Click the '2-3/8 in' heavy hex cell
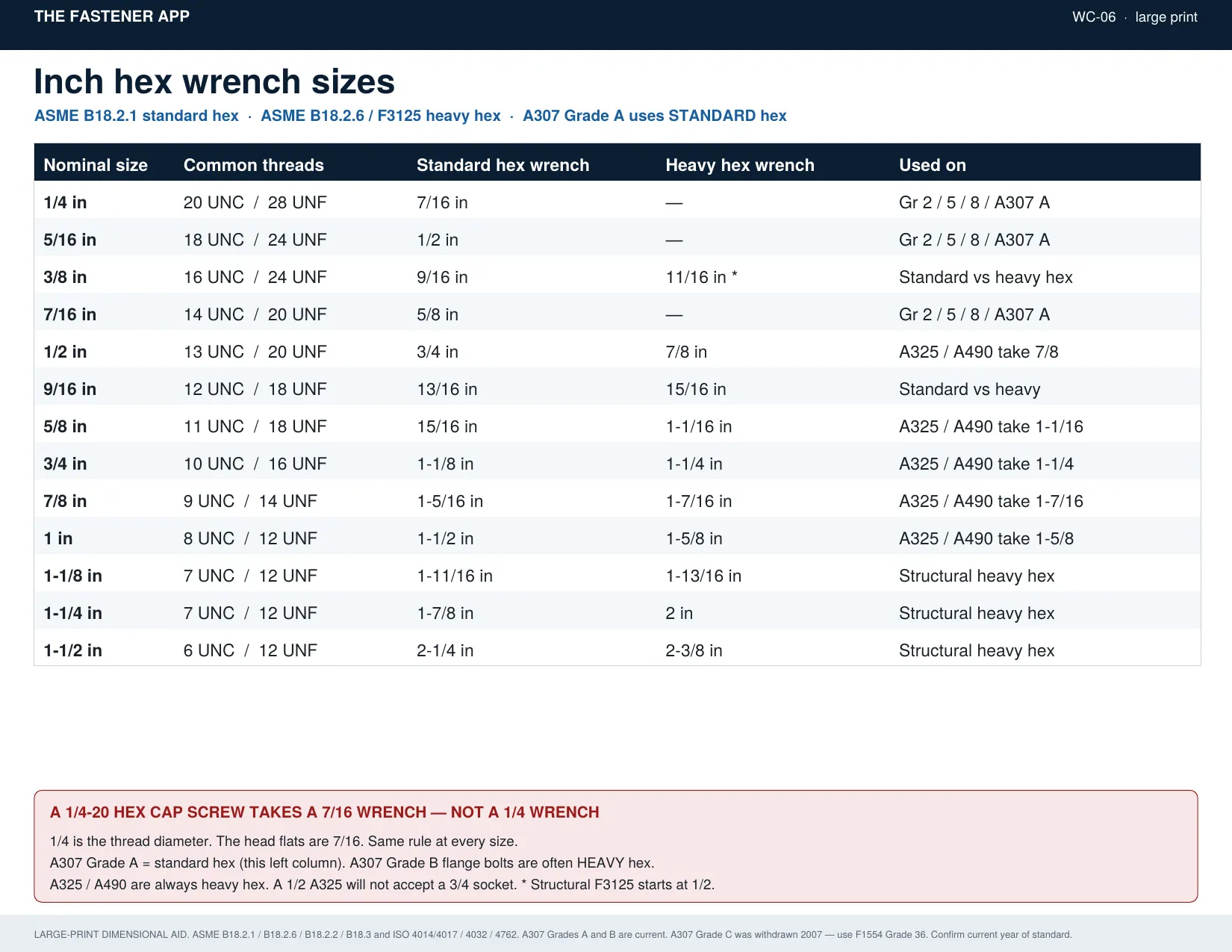The height and width of the screenshot is (952, 1232). click(694, 650)
